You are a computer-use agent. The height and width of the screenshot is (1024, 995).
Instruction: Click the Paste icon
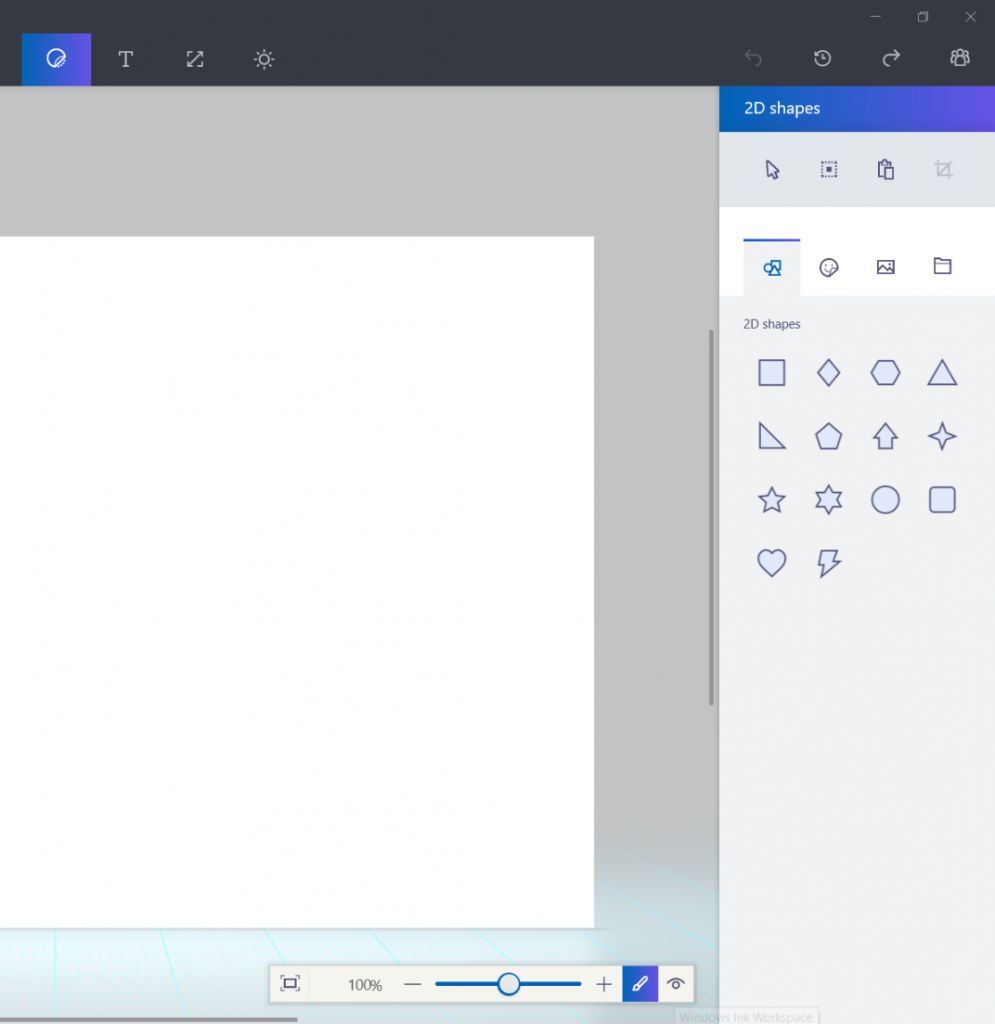click(x=885, y=169)
